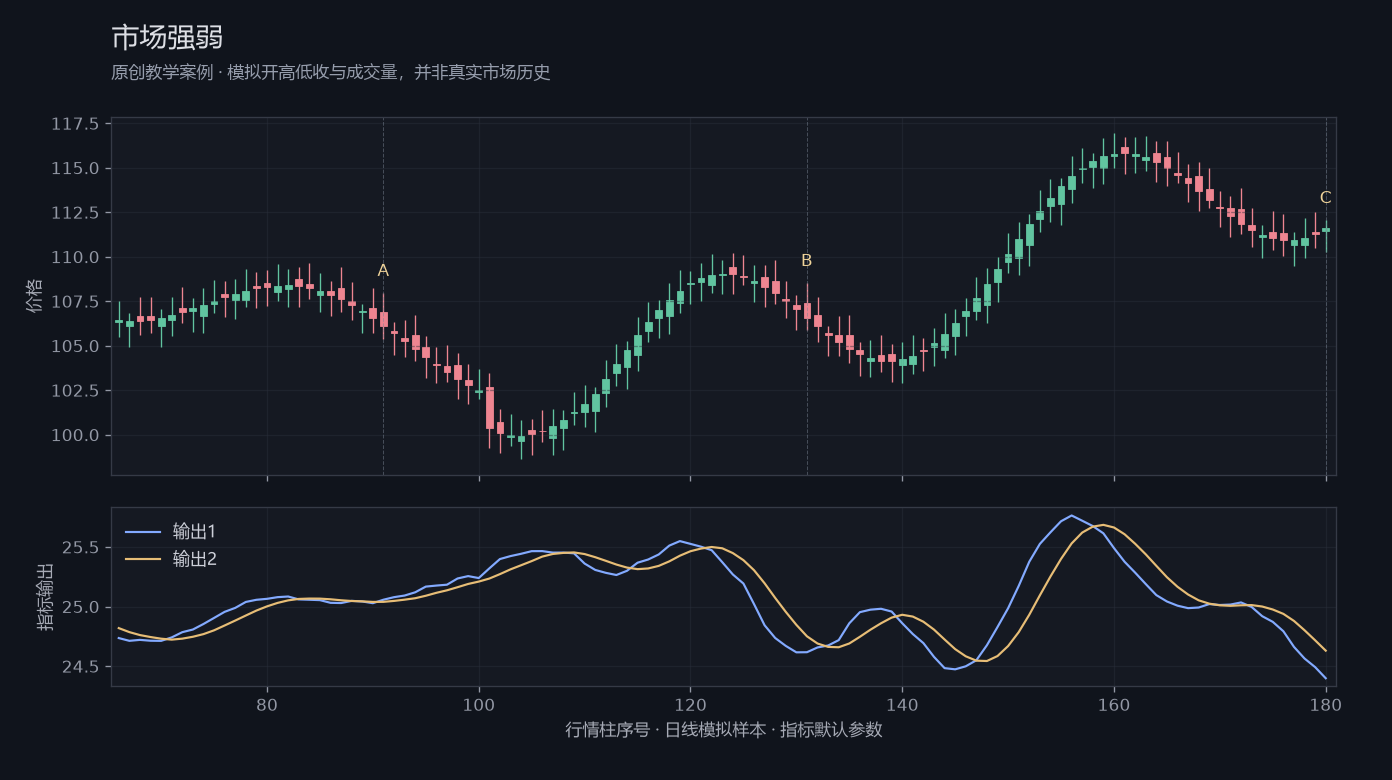Select marker label B on the price chart
1392x780 pixels.
[807, 261]
